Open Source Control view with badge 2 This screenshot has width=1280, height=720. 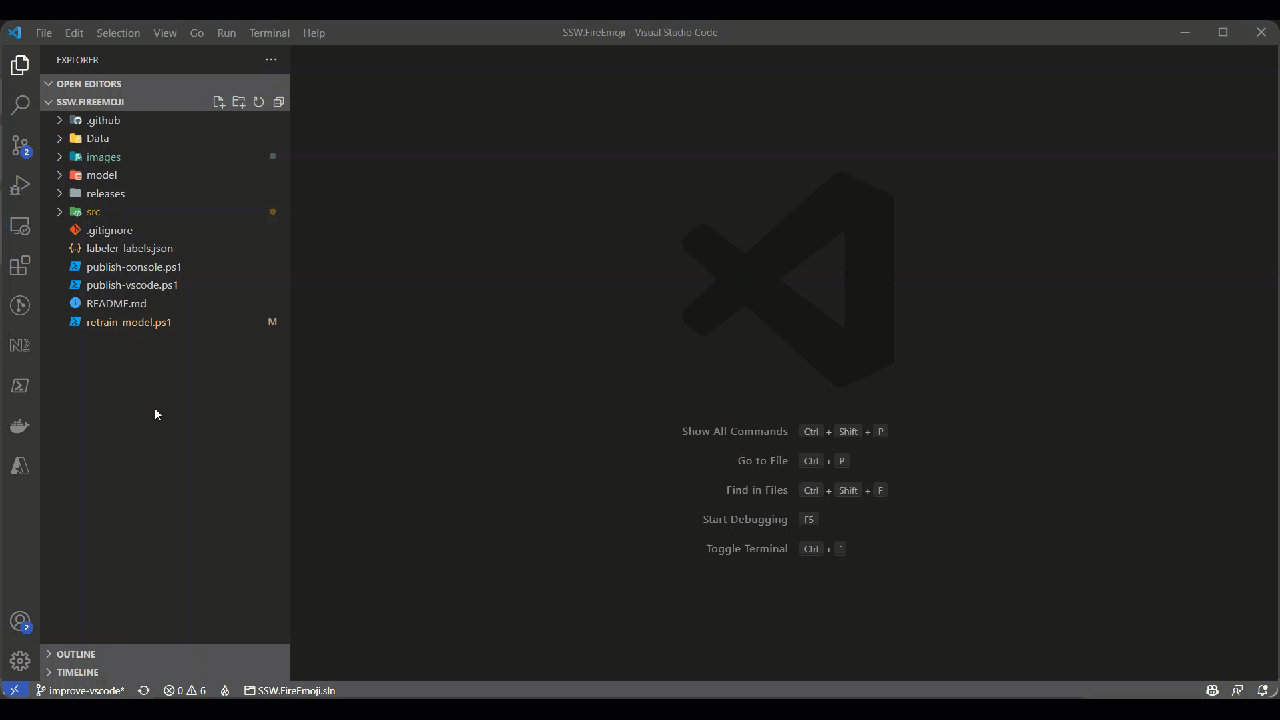20,146
